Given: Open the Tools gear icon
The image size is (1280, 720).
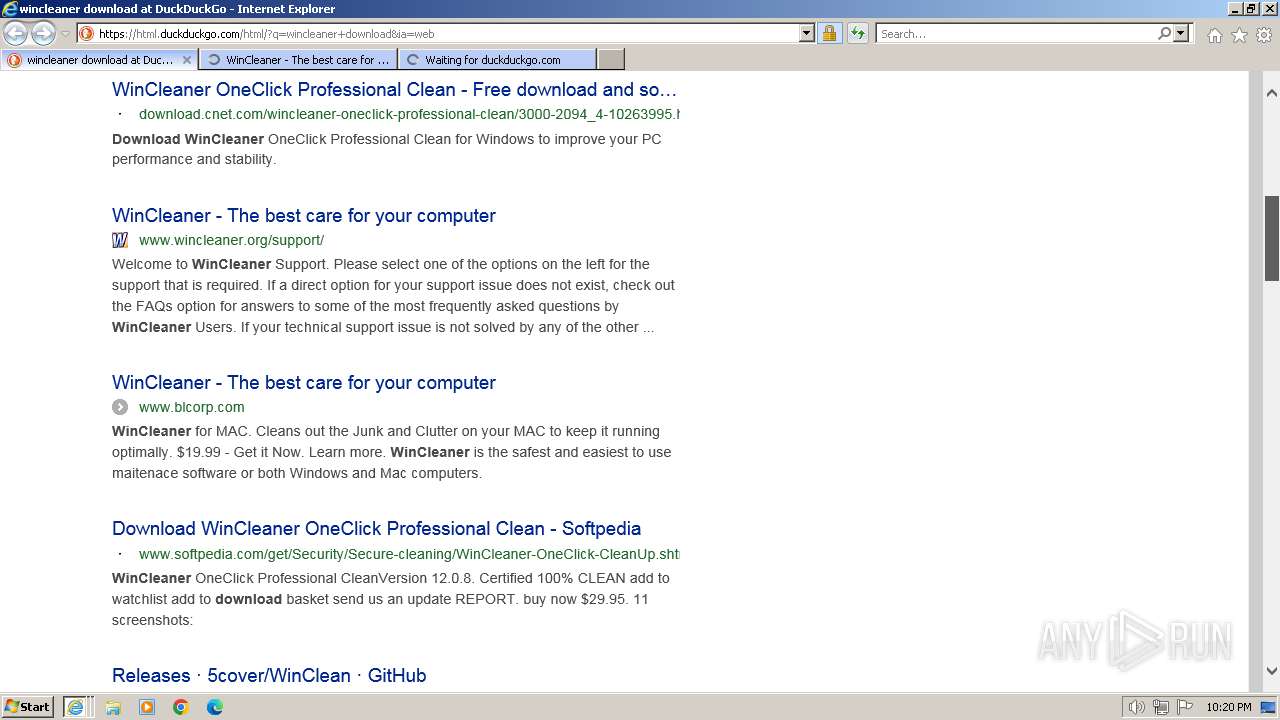Looking at the screenshot, I should tap(1264, 35).
